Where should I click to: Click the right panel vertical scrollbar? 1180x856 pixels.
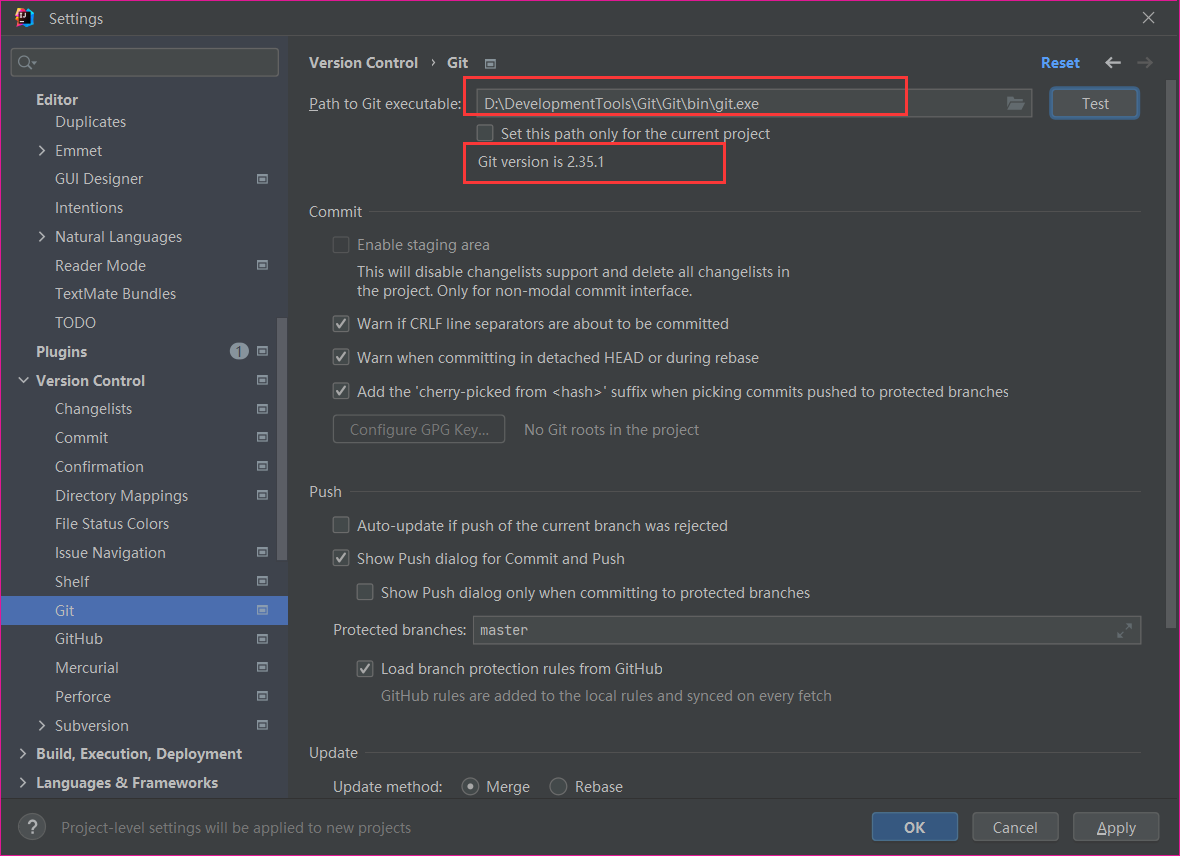point(1170,354)
